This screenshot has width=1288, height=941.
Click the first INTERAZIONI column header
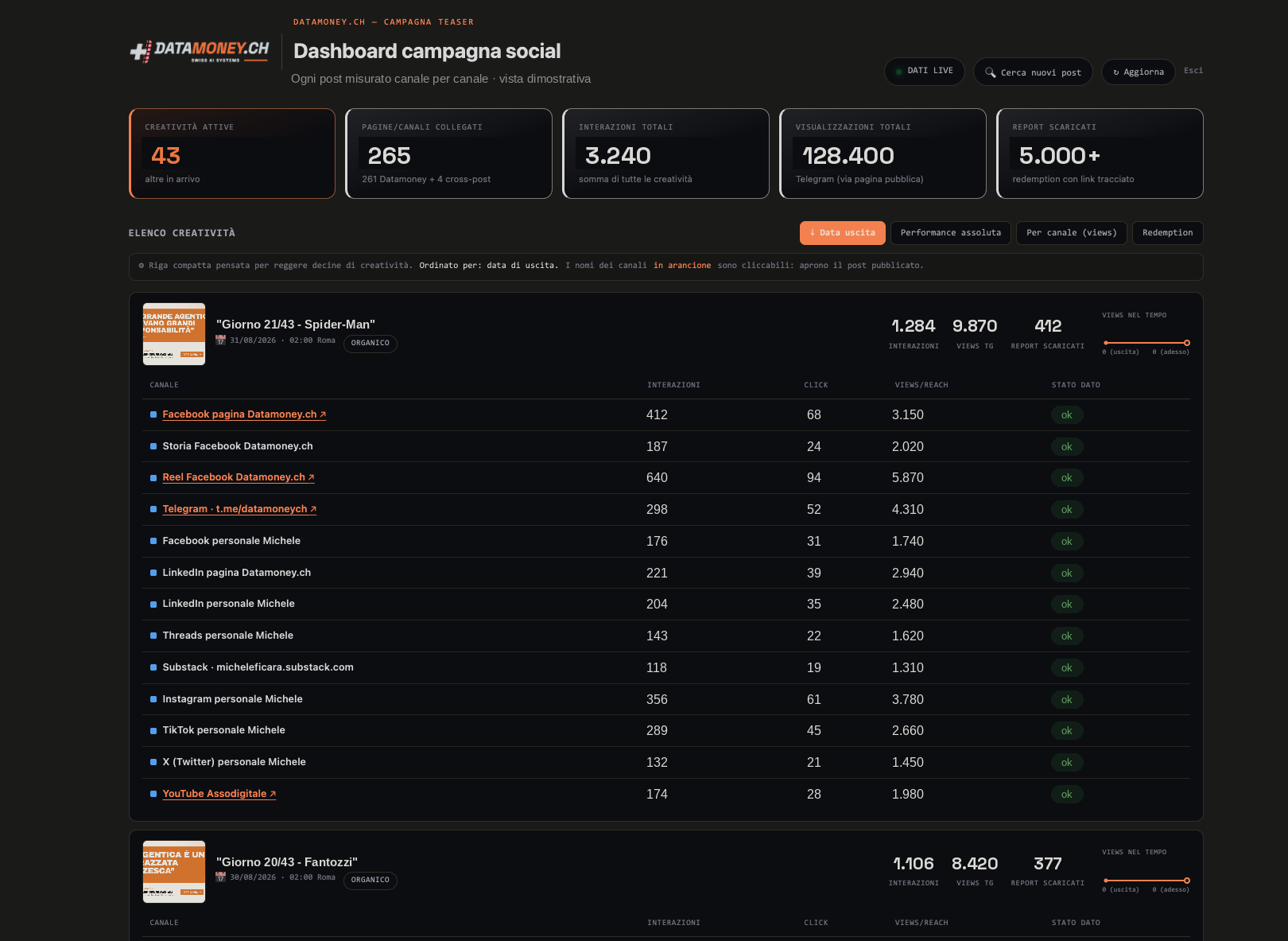click(x=674, y=385)
